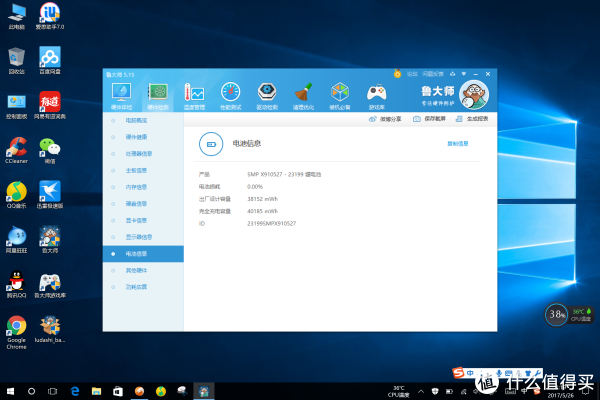
Task: Click the 38% CPU usage floating widget
Action: (557, 314)
